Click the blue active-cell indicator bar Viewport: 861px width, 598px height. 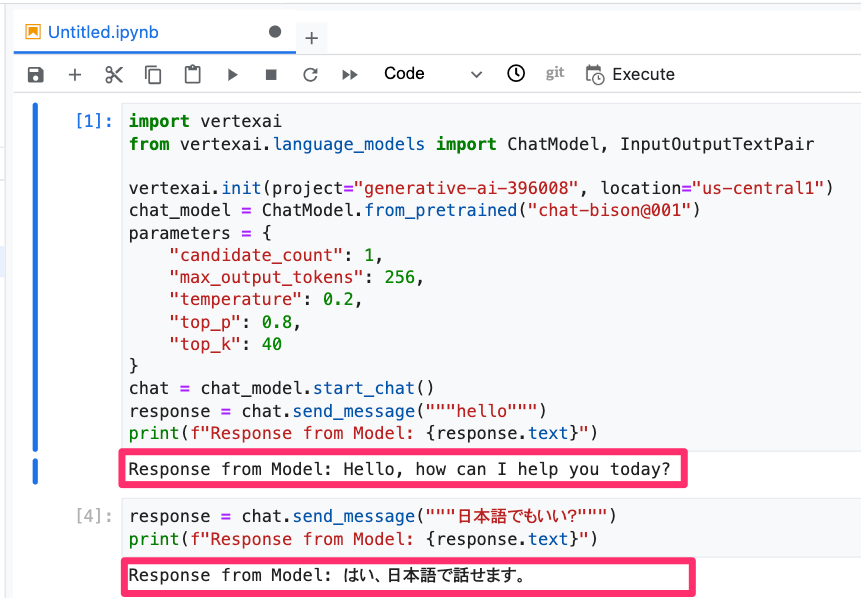pos(39,280)
